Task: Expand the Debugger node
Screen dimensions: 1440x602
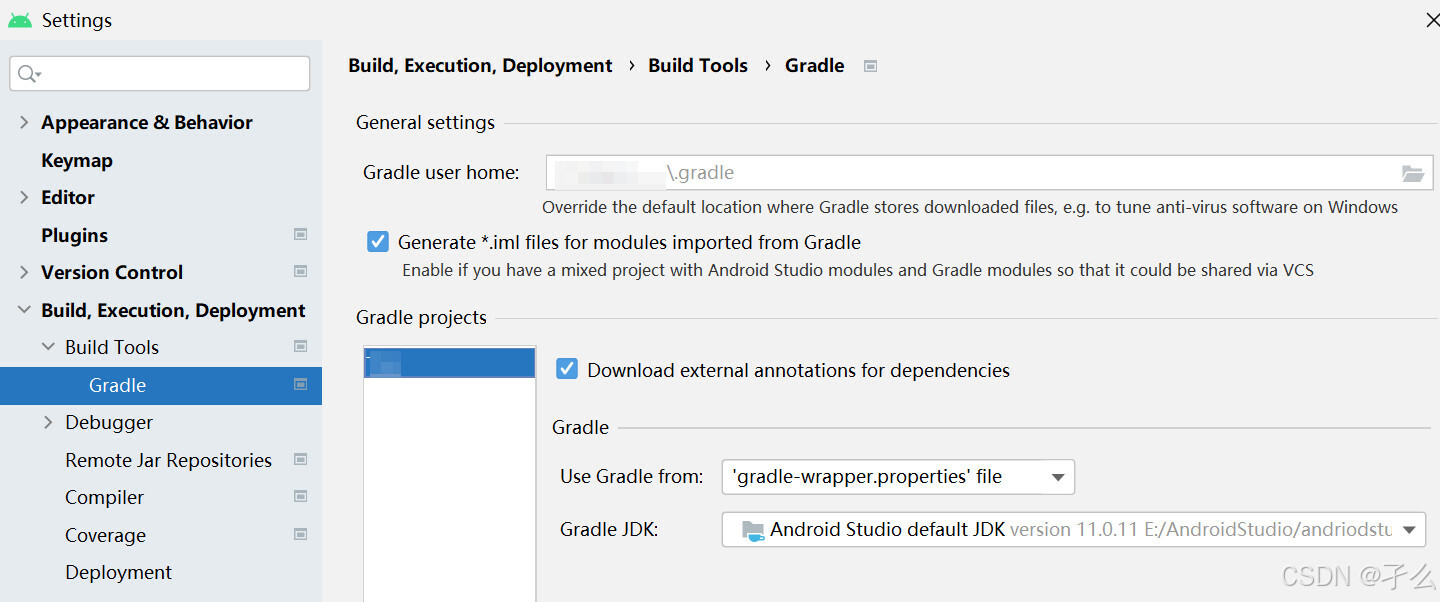Action: tap(48, 422)
